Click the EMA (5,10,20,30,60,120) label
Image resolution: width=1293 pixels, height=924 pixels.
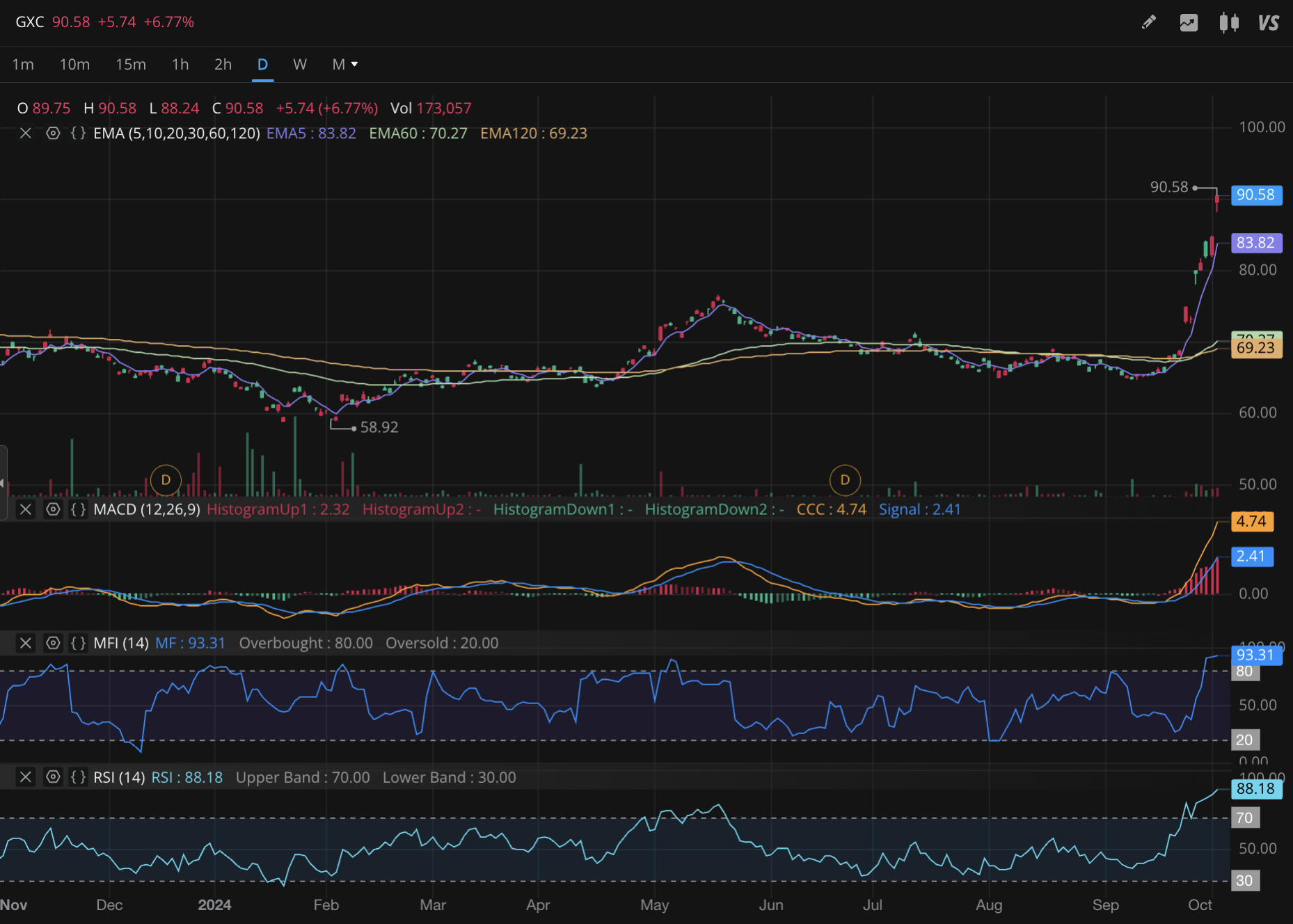click(x=177, y=133)
